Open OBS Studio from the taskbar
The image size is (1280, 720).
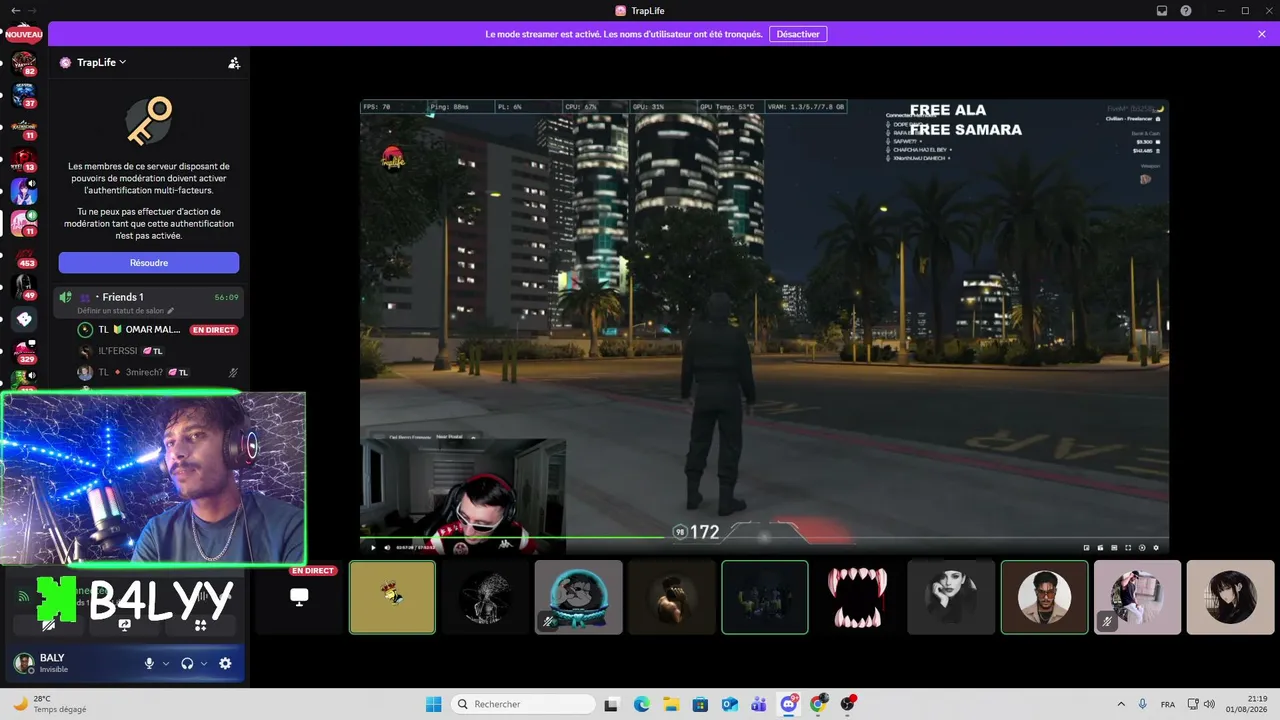(x=848, y=704)
